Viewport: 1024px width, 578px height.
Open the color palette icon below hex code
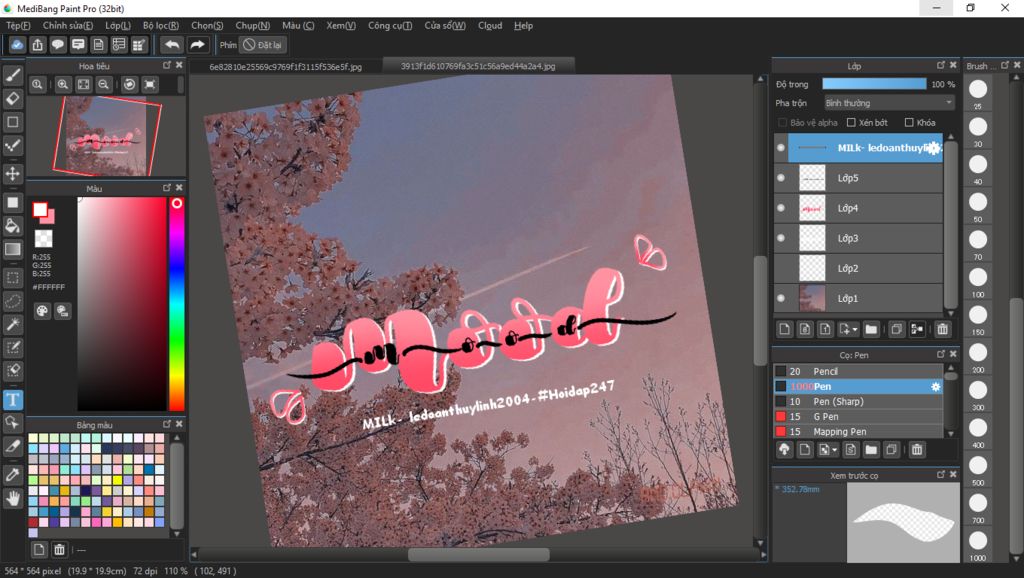42,311
